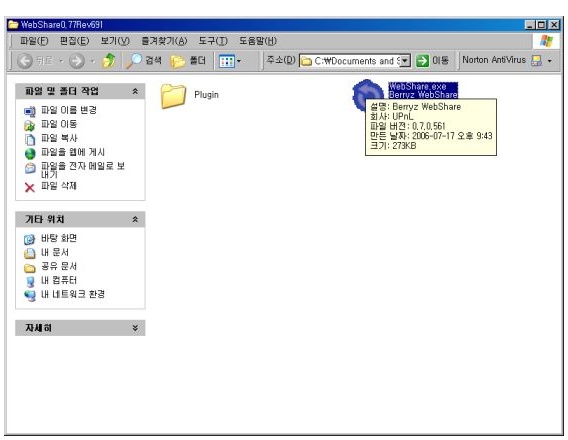Click the WebShare.exe file name

pos(417,87)
